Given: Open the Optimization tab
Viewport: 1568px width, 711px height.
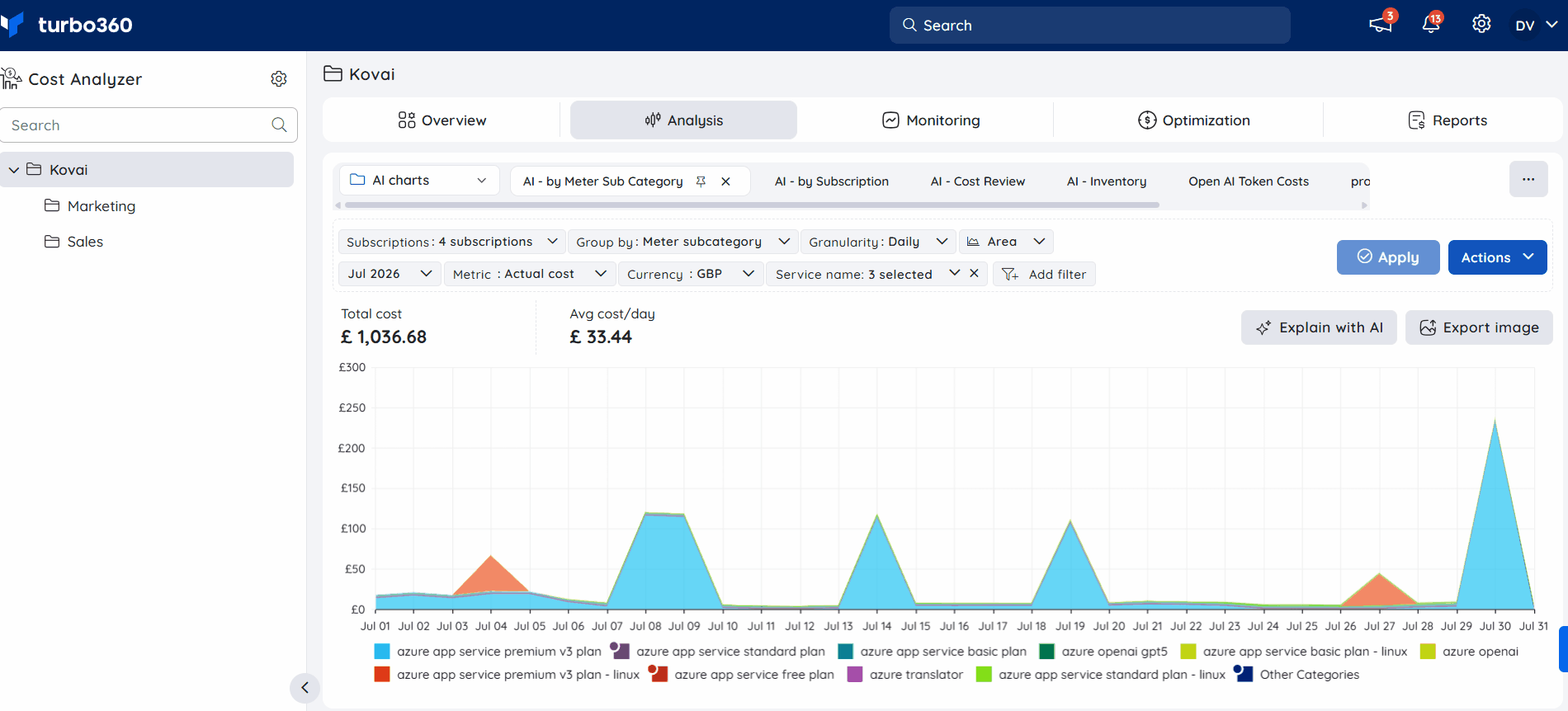Looking at the screenshot, I should tap(1193, 120).
